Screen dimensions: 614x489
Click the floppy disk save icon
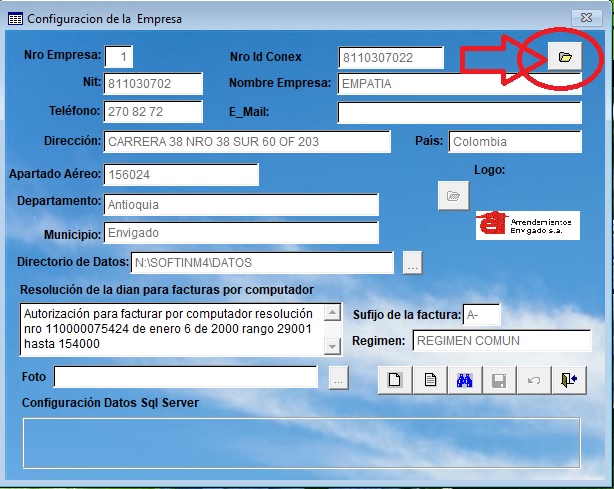(x=499, y=380)
